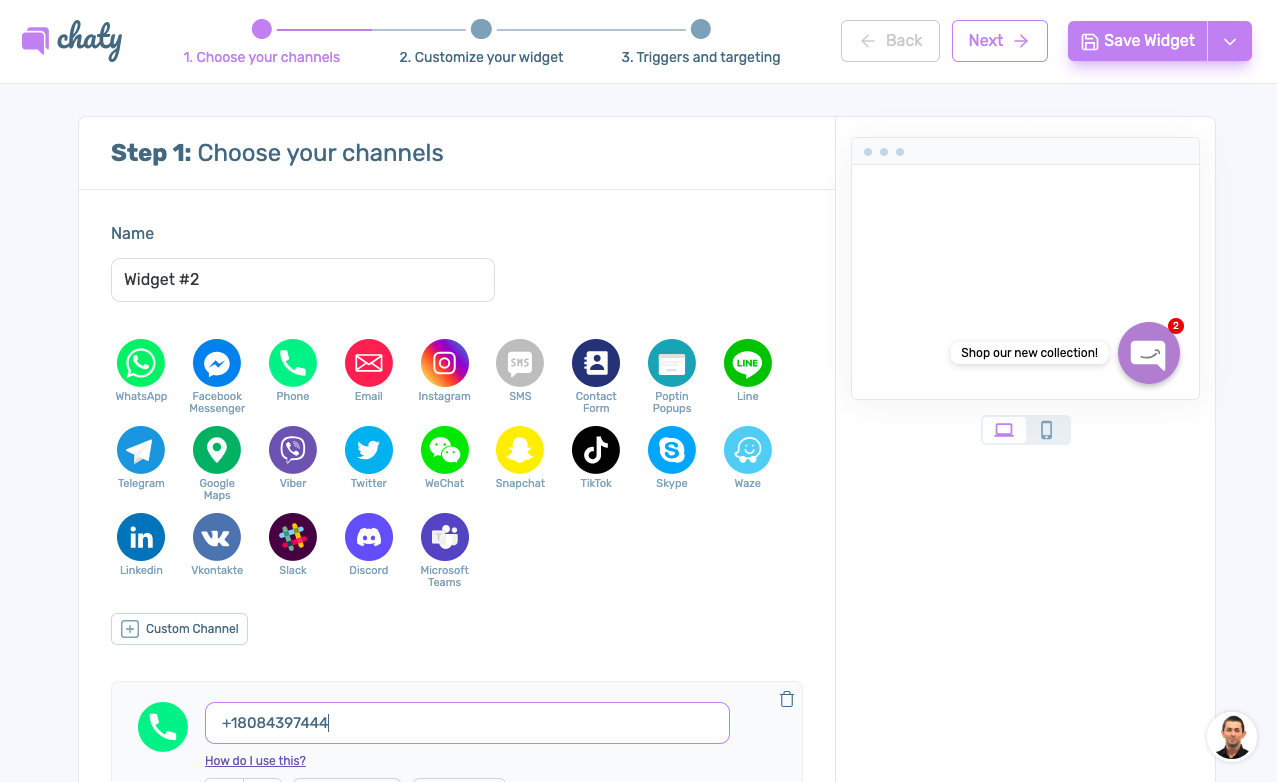Add the Vkontakte channel
Screen dimensions: 1277x782
pyautogui.click(x=217, y=537)
